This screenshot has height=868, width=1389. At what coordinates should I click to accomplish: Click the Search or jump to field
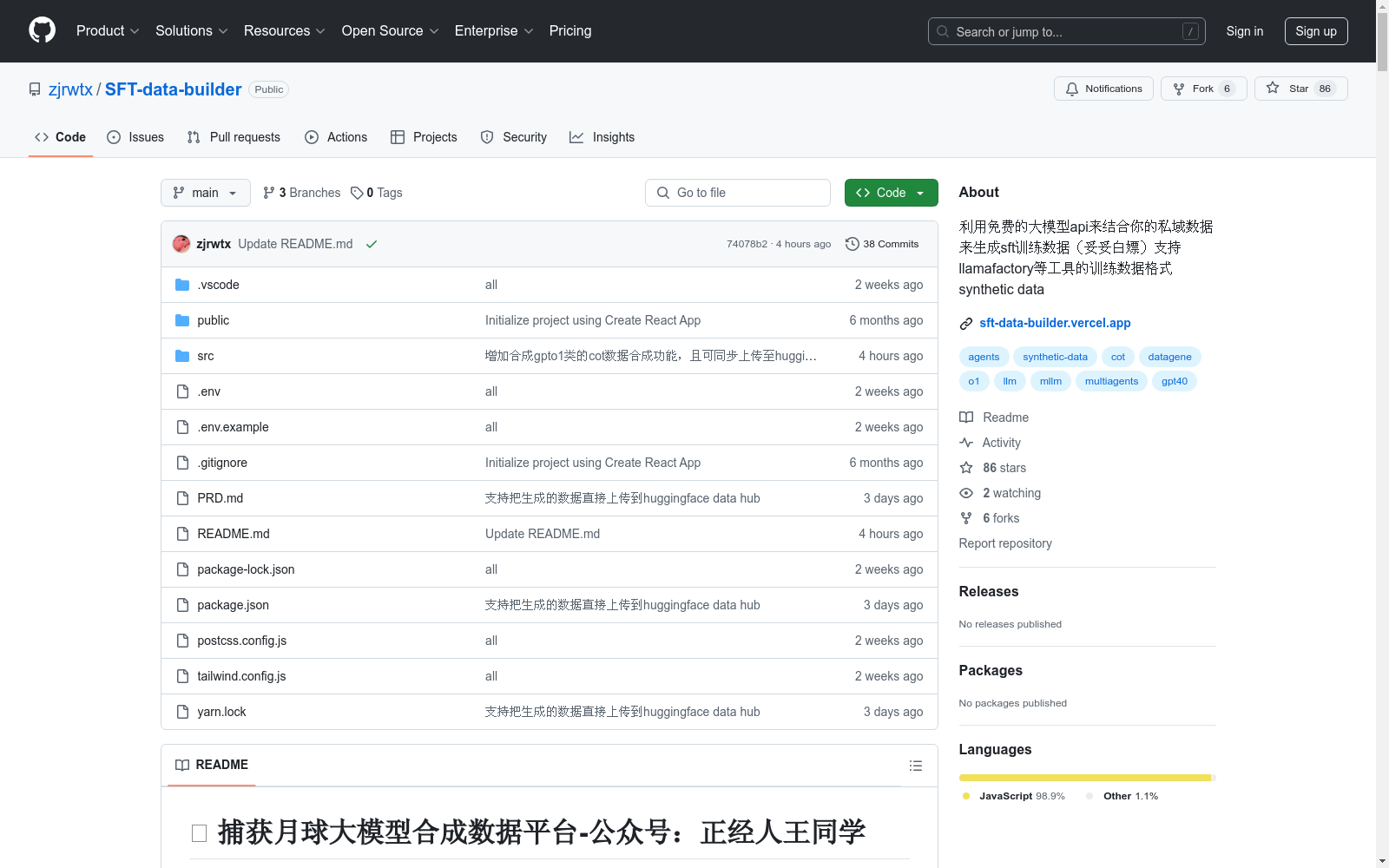tap(1067, 31)
